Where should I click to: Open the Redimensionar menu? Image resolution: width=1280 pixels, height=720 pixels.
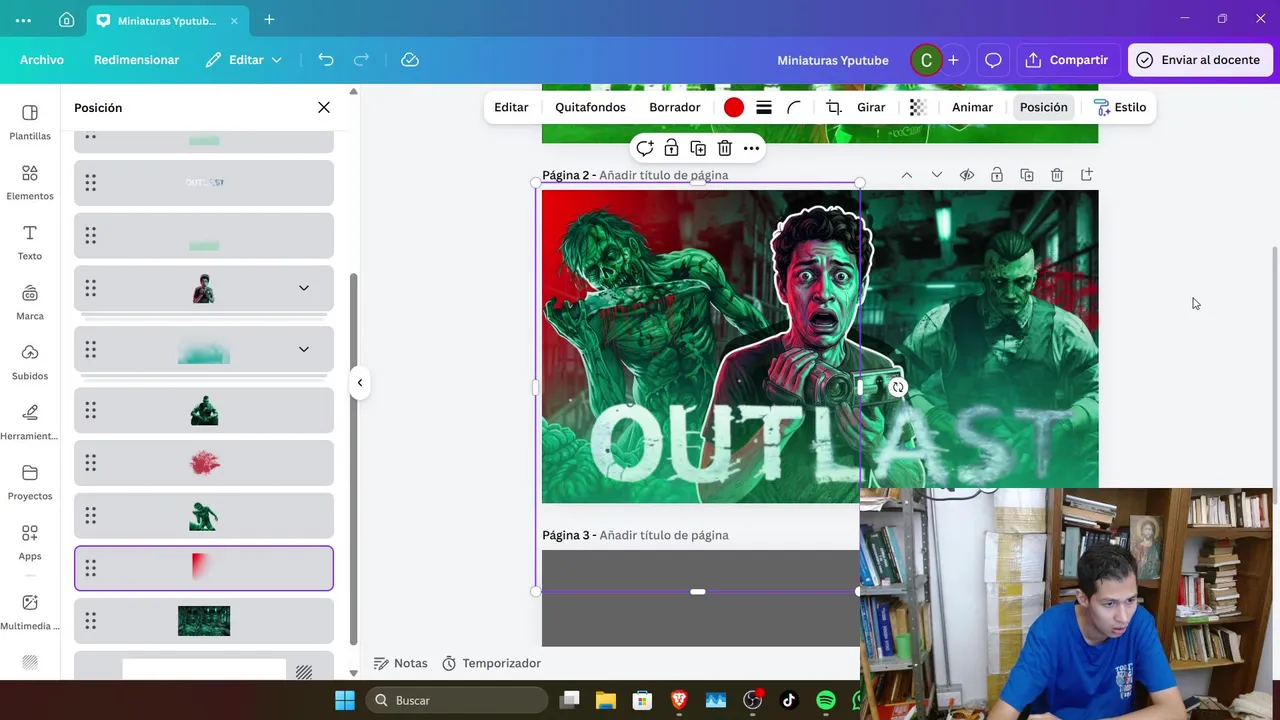point(136,60)
